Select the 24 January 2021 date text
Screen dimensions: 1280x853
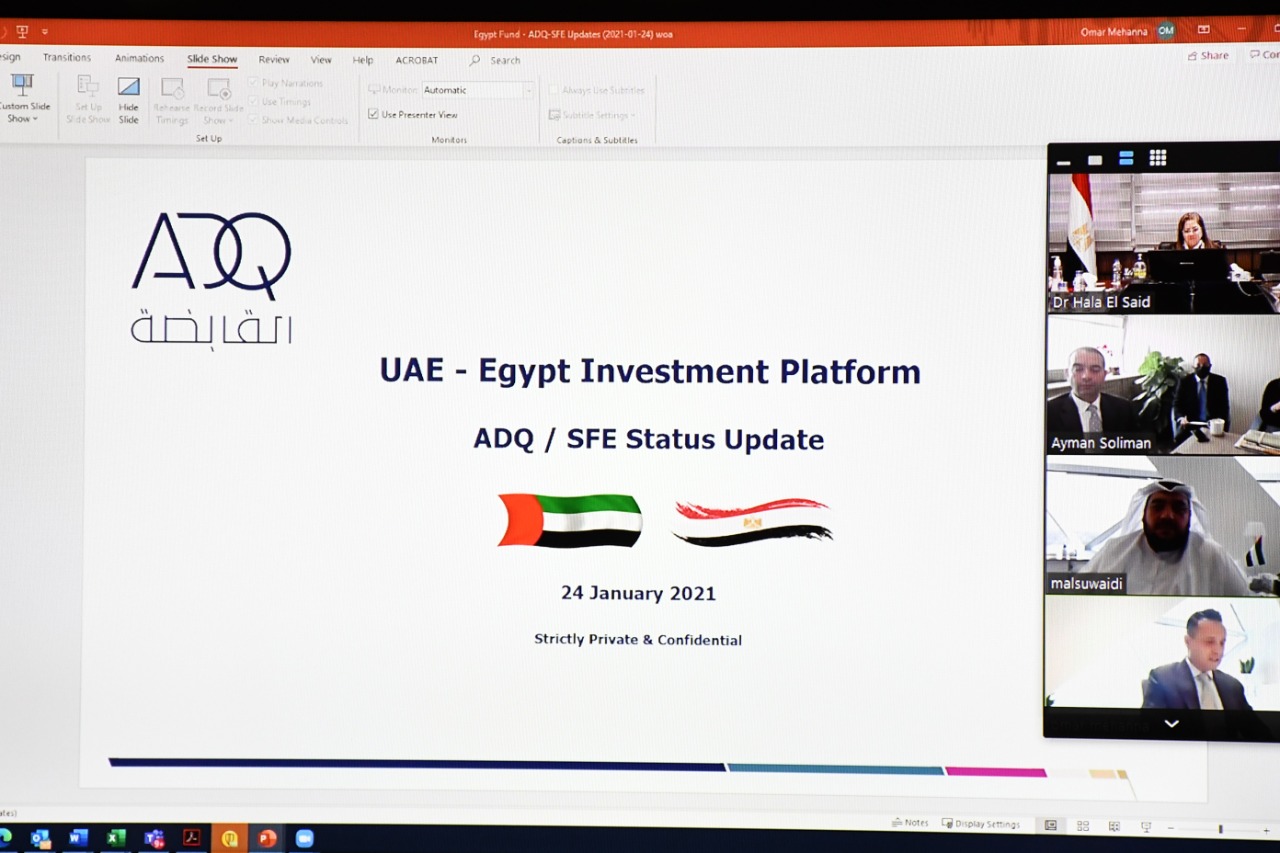(638, 592)
